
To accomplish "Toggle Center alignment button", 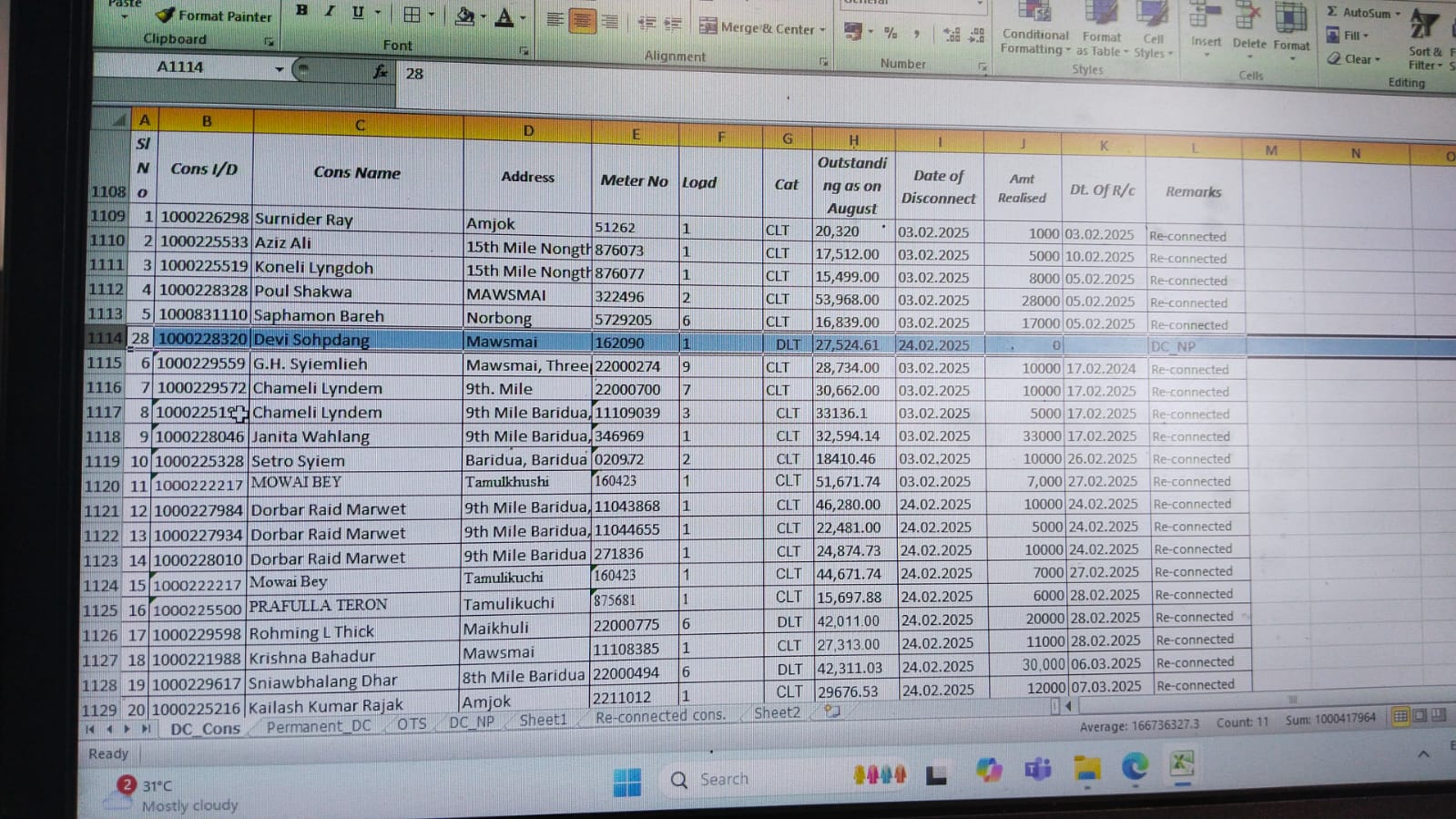I will 582,21.
